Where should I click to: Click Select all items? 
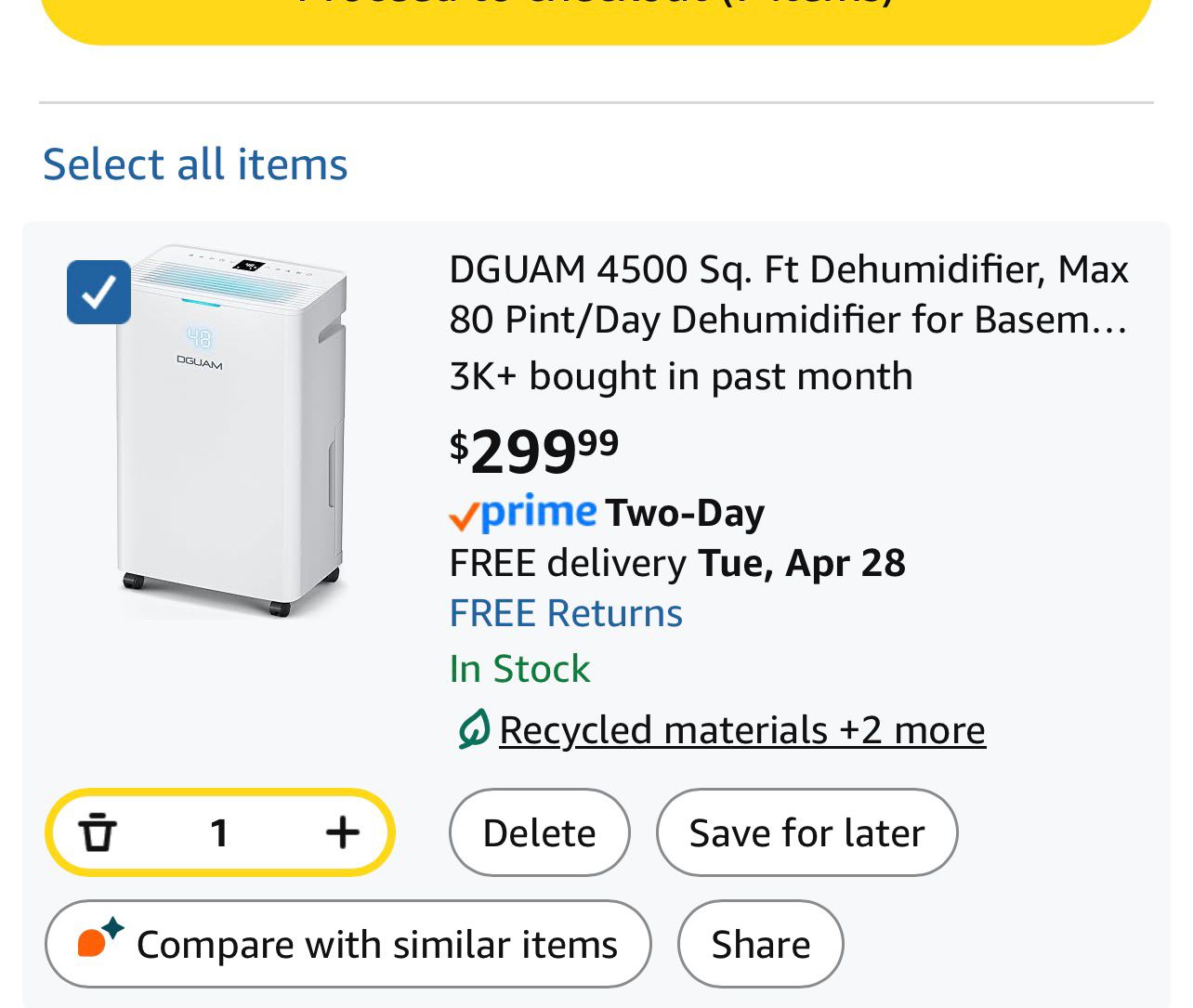tap(195, 164)
